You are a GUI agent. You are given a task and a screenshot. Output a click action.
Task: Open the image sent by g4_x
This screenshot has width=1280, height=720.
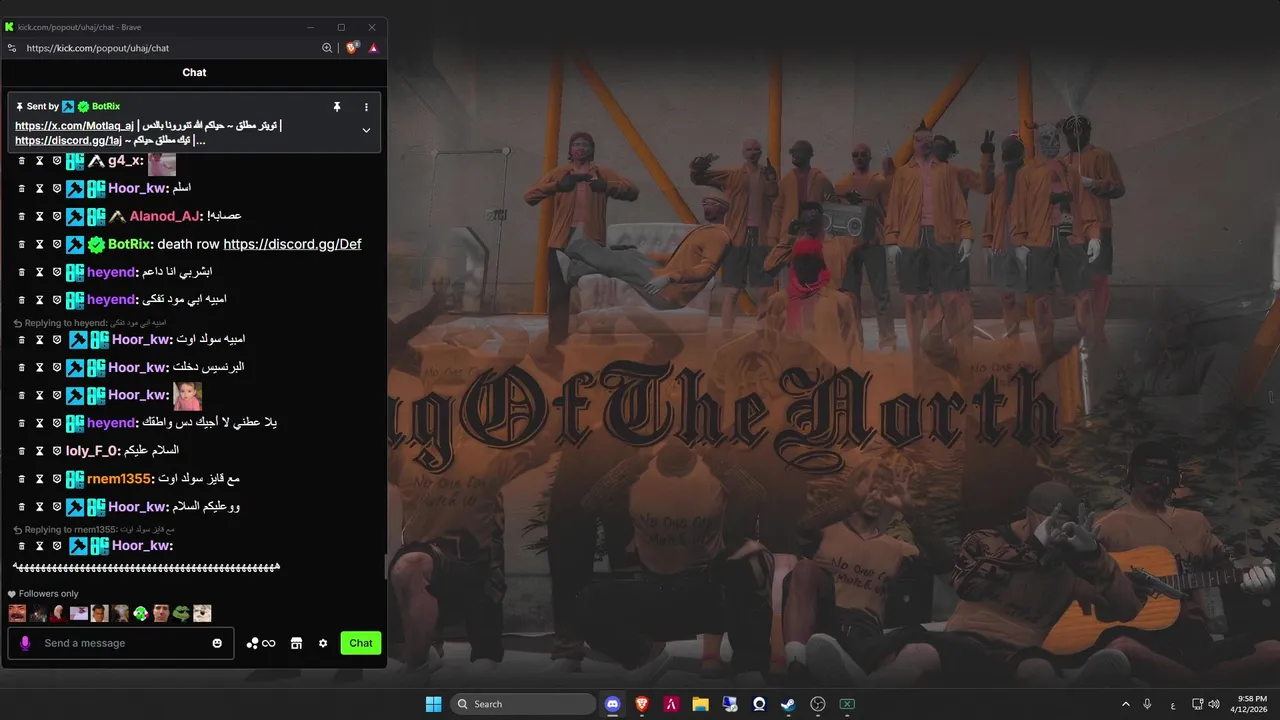click(162, 163)
